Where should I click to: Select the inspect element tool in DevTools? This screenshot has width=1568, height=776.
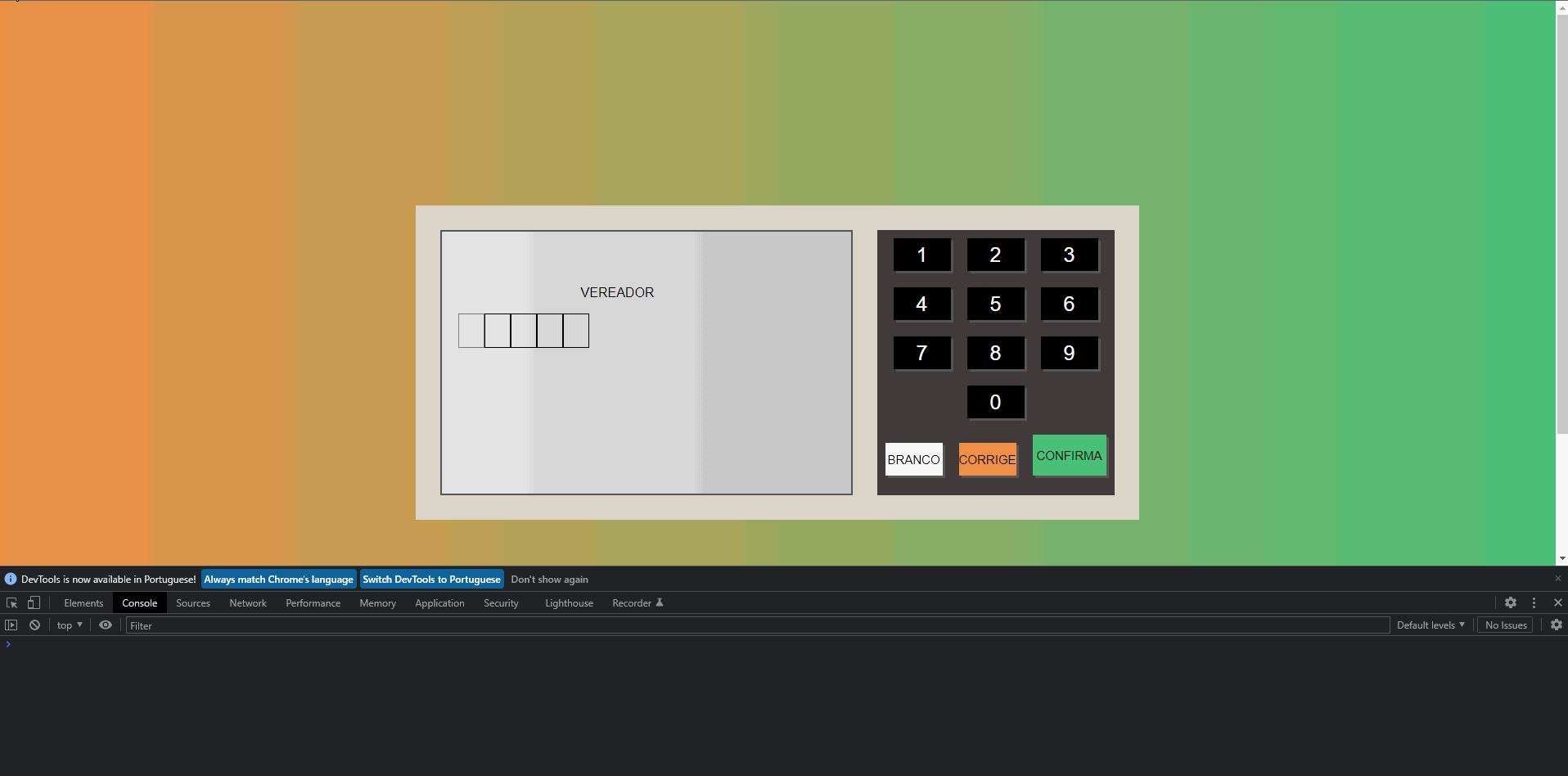[x=11, y=602]
